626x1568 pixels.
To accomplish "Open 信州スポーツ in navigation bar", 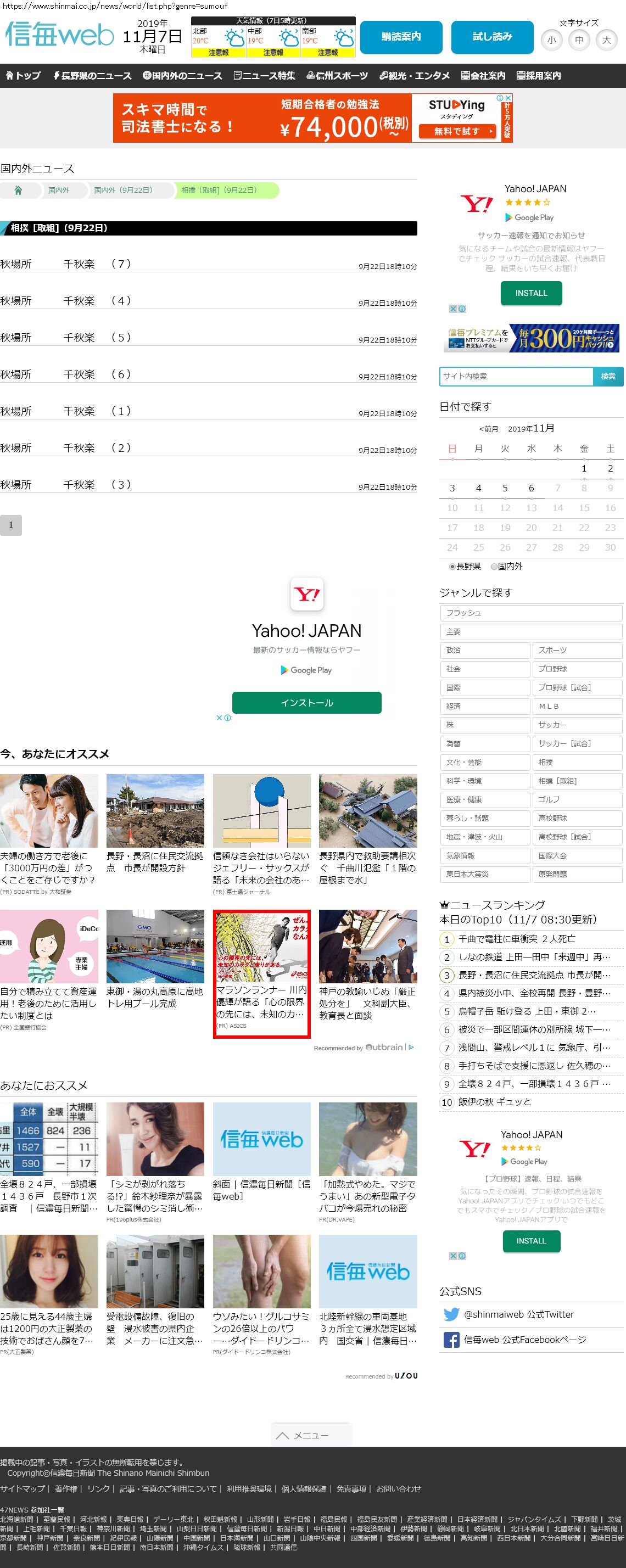I will pos(336,76).
